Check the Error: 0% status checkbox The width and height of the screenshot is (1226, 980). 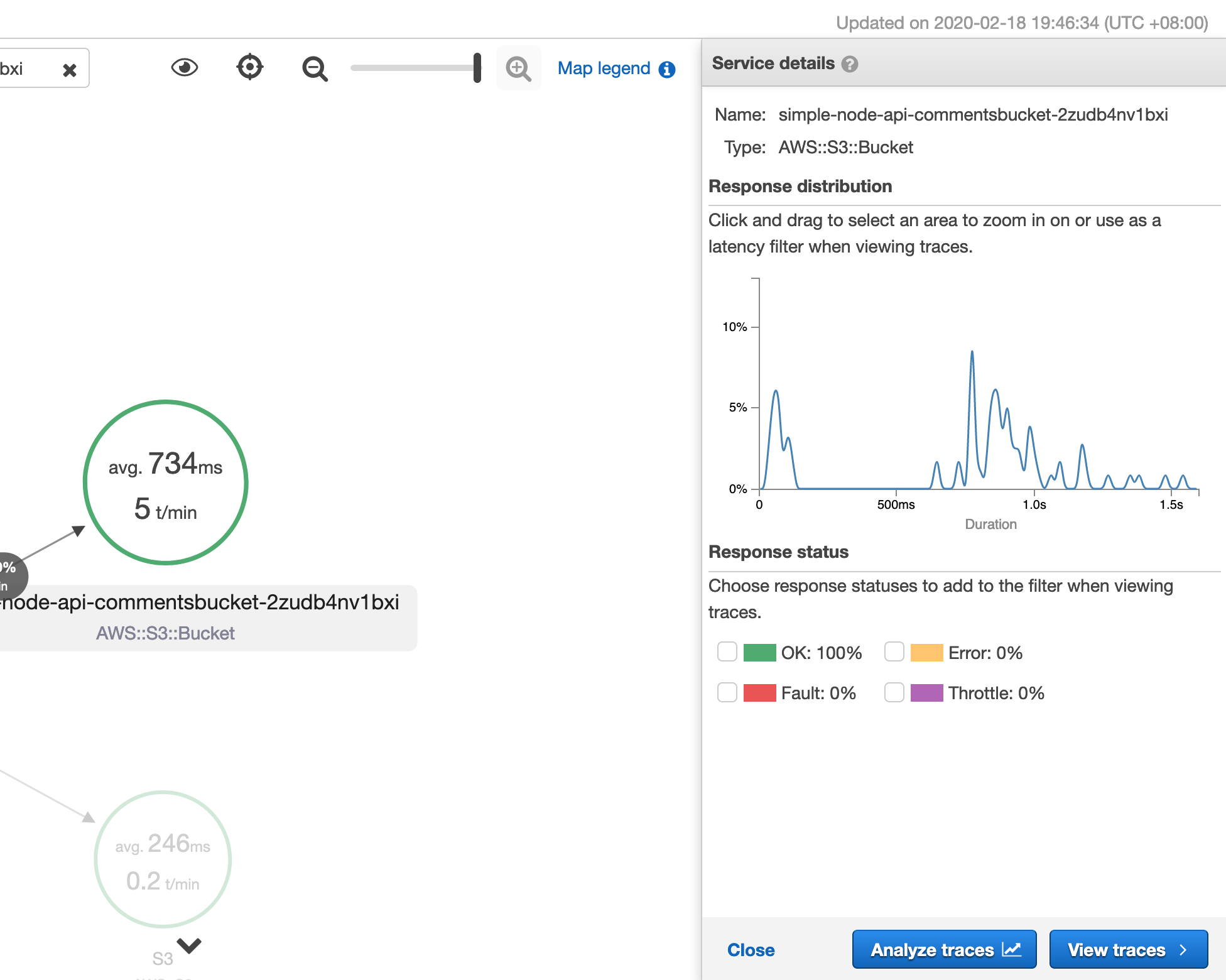click(x=894, y=652)
